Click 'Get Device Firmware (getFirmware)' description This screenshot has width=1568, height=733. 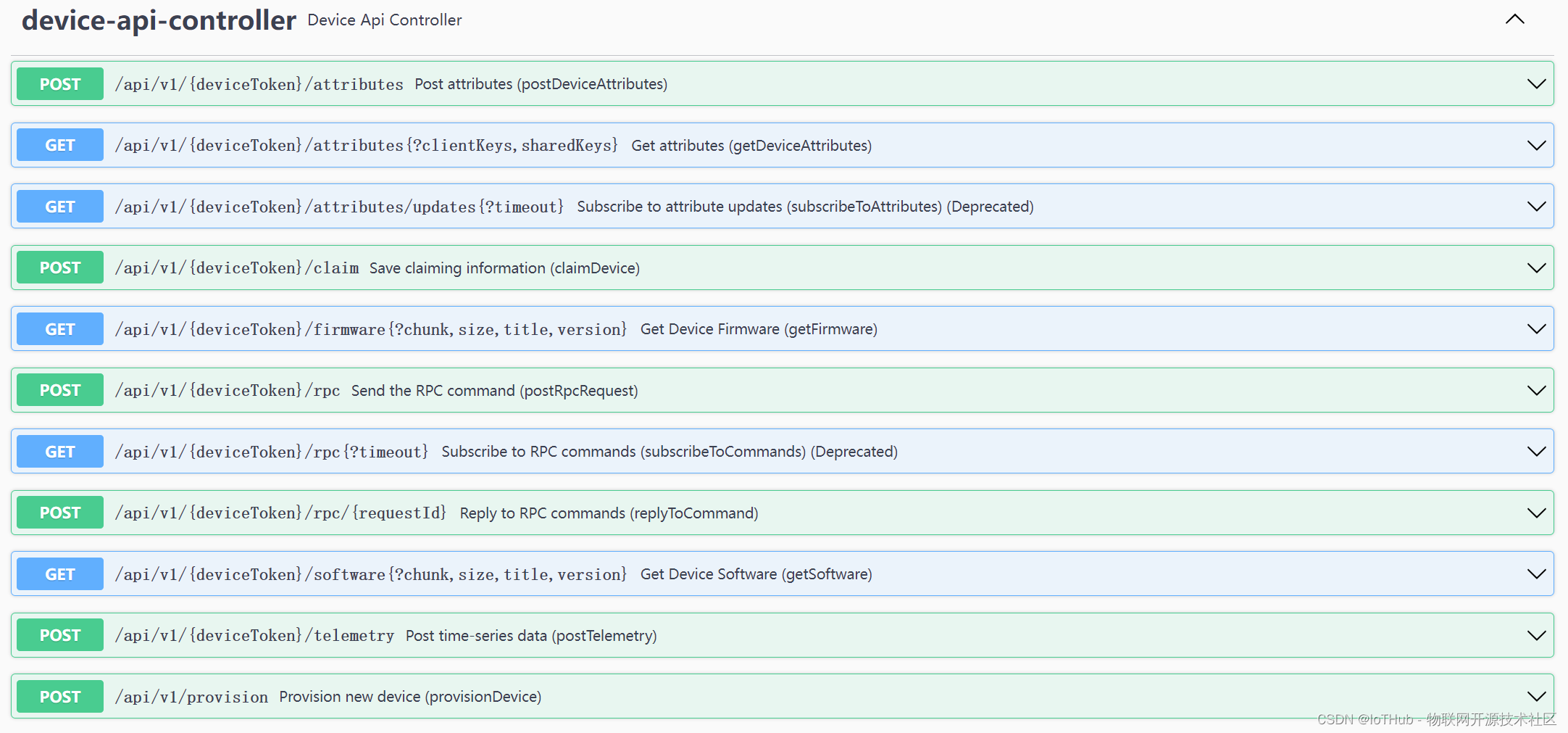pos(759,329)
